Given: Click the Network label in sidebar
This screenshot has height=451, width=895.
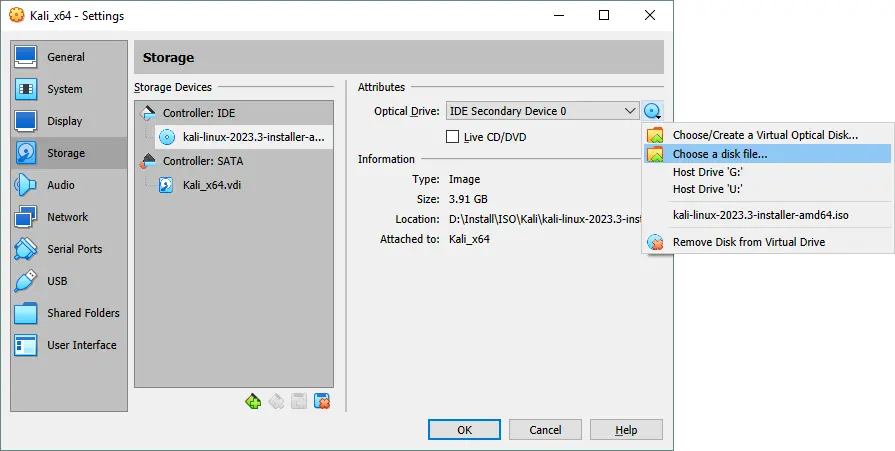Looking at the screenshot, I should 67,217.
